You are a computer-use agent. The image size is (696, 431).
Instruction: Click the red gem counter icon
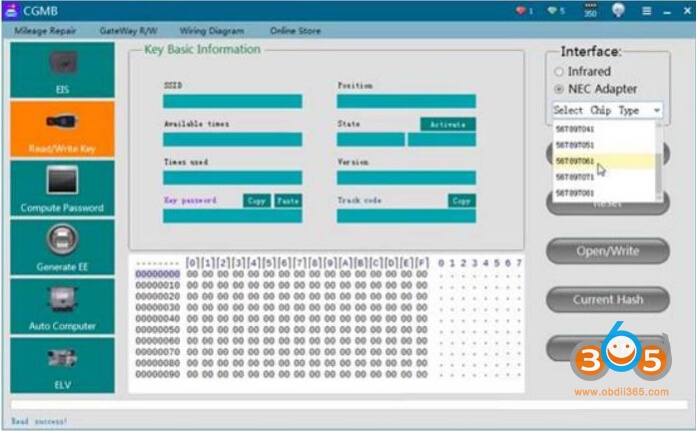pyautogui.click(x=524, y=11)
